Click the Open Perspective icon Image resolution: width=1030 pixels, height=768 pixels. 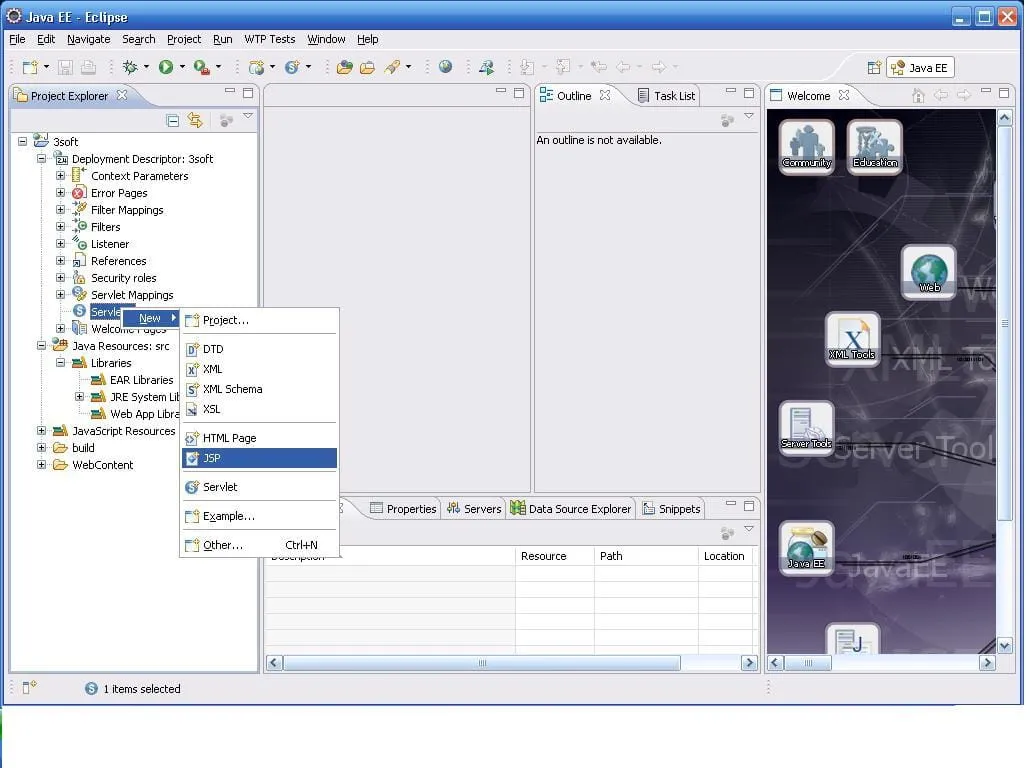874,68
